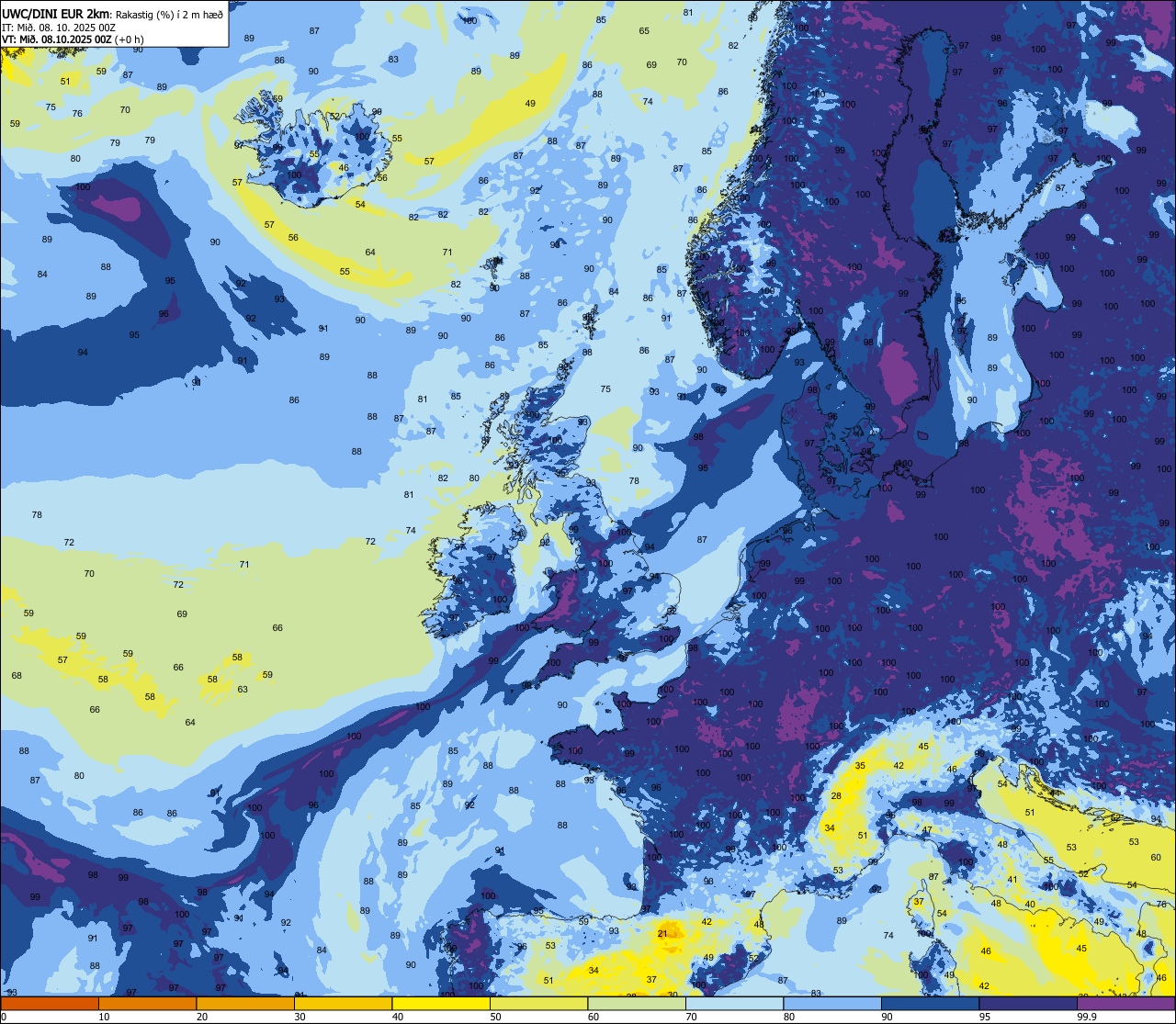The image size is (1176, 1024).
Task: Click the humidity value '68' at the left edge
Action: (17, 675)
